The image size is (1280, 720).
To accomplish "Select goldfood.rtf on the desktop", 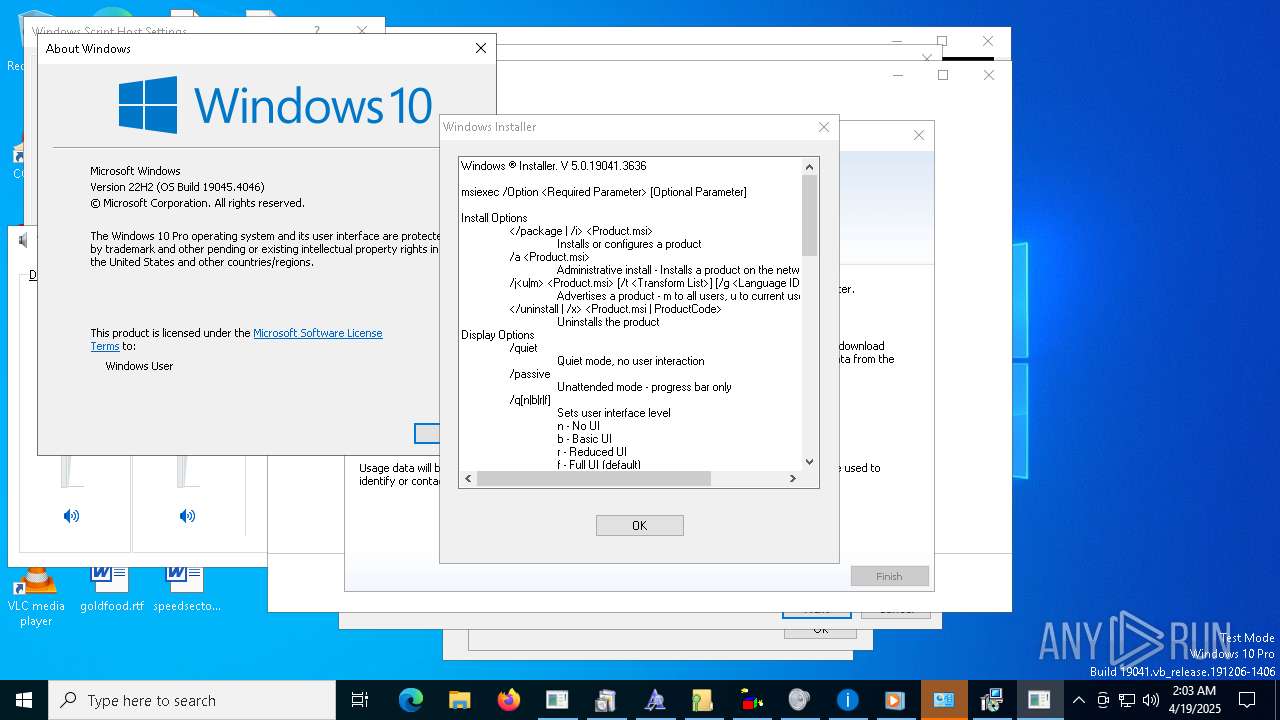I will [112, 589].
